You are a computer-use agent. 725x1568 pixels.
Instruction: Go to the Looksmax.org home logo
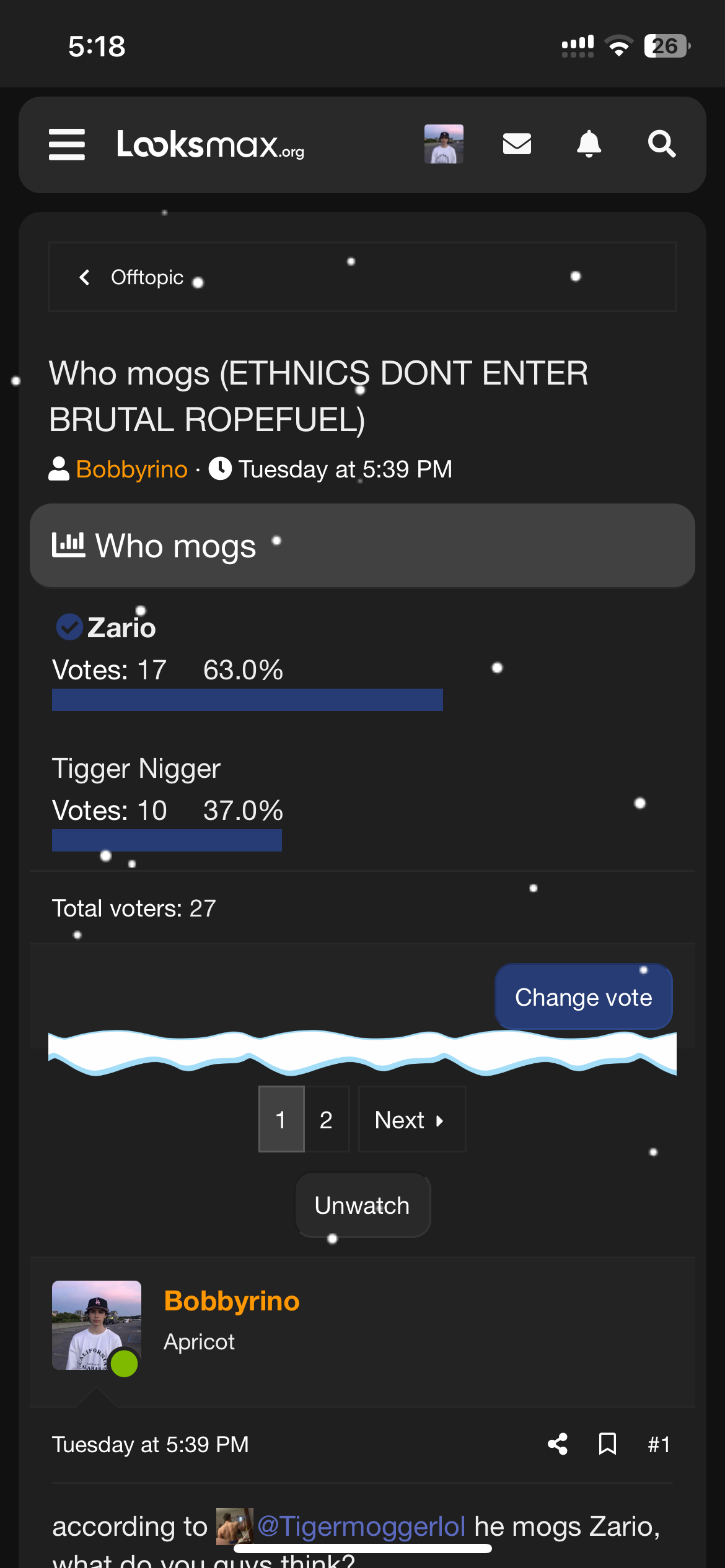tap(211, 144)
